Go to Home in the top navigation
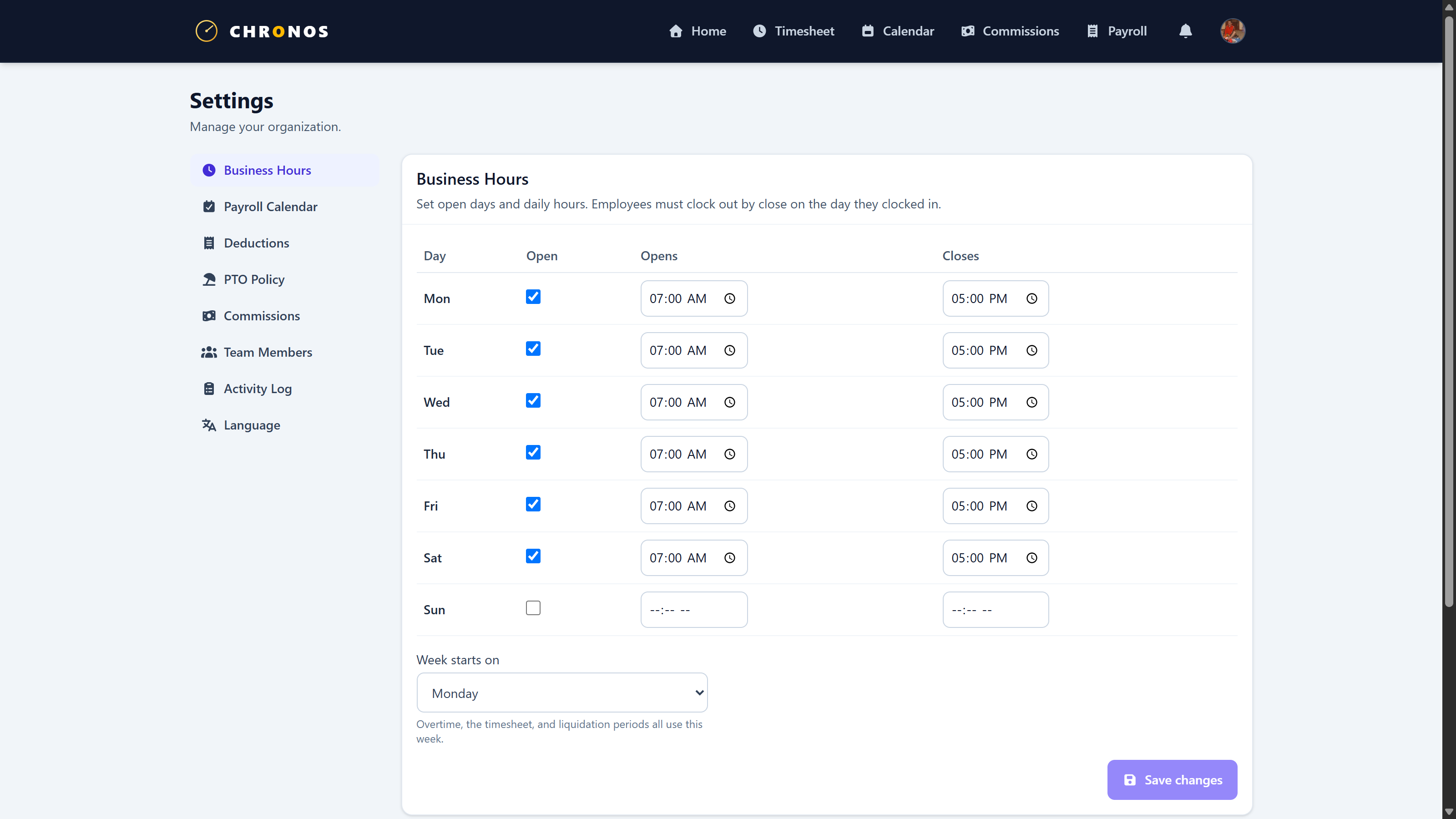 [698, 31]
